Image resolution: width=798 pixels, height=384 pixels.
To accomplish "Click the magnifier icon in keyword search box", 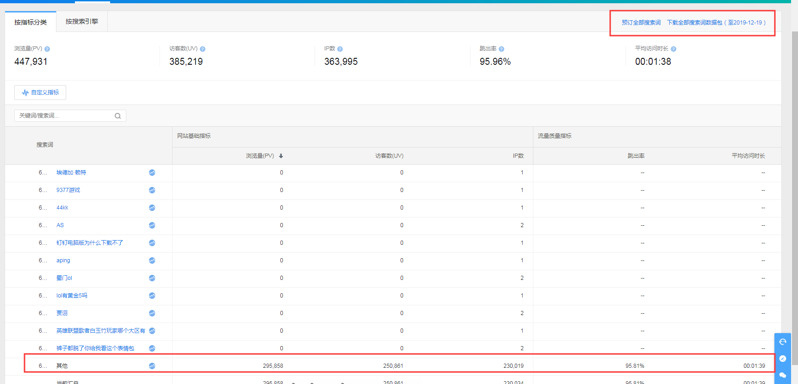I will (118, 116).
